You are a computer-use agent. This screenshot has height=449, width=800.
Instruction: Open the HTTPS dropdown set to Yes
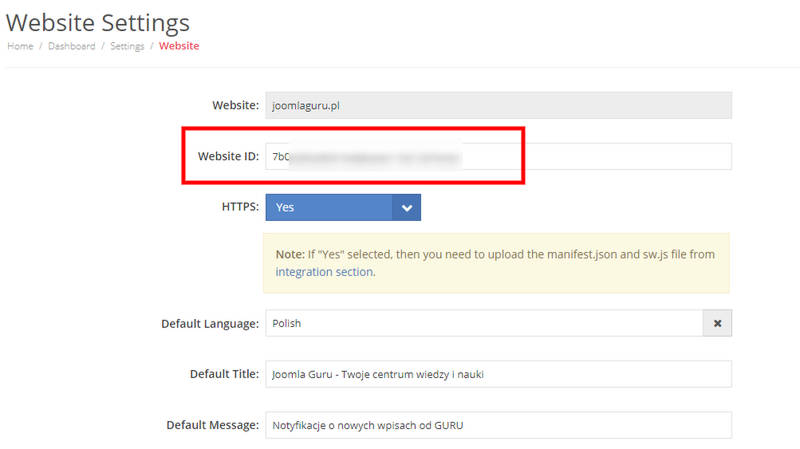tap(343, 207)
